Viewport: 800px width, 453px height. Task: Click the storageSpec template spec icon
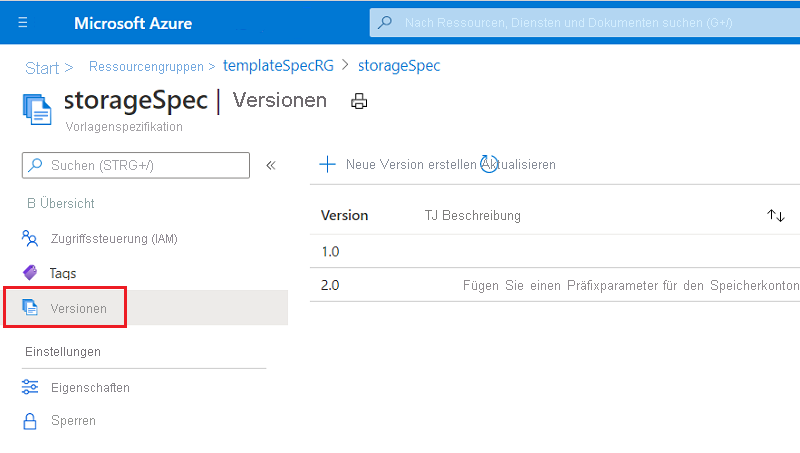click(x=37, y=109)
